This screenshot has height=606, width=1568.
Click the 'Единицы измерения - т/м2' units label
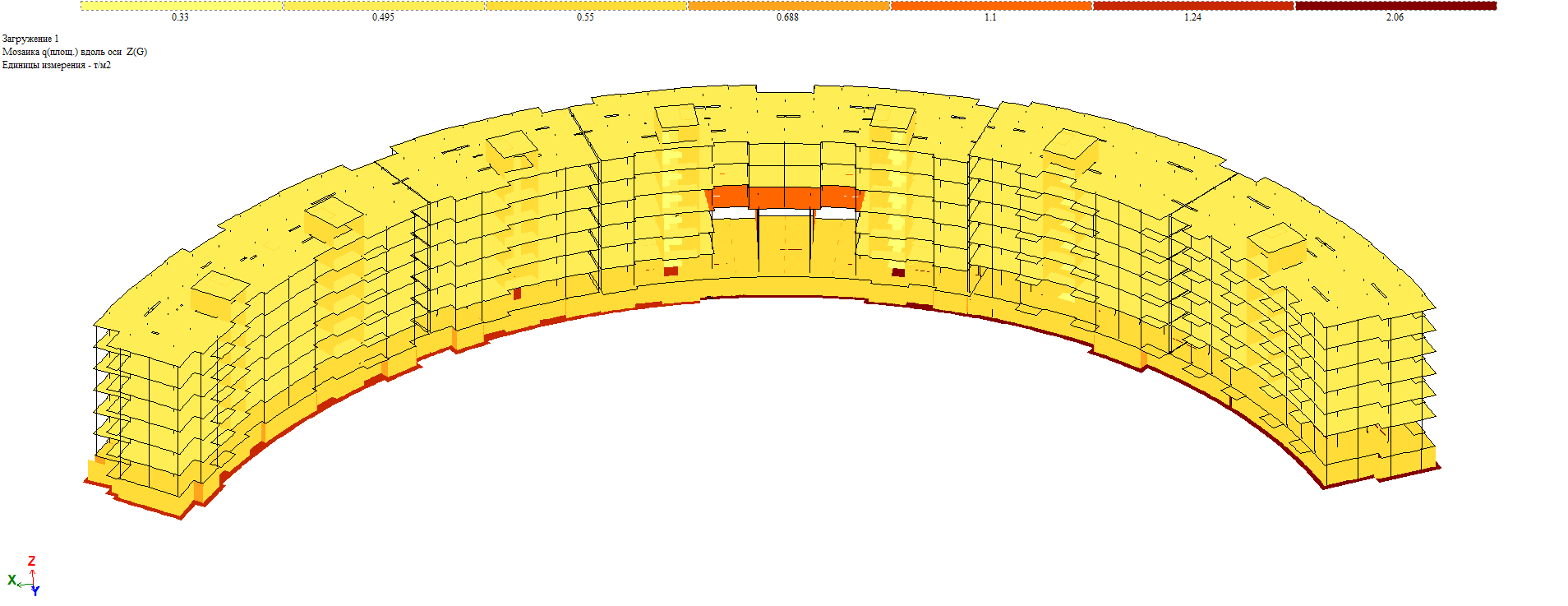coord(56,65)
